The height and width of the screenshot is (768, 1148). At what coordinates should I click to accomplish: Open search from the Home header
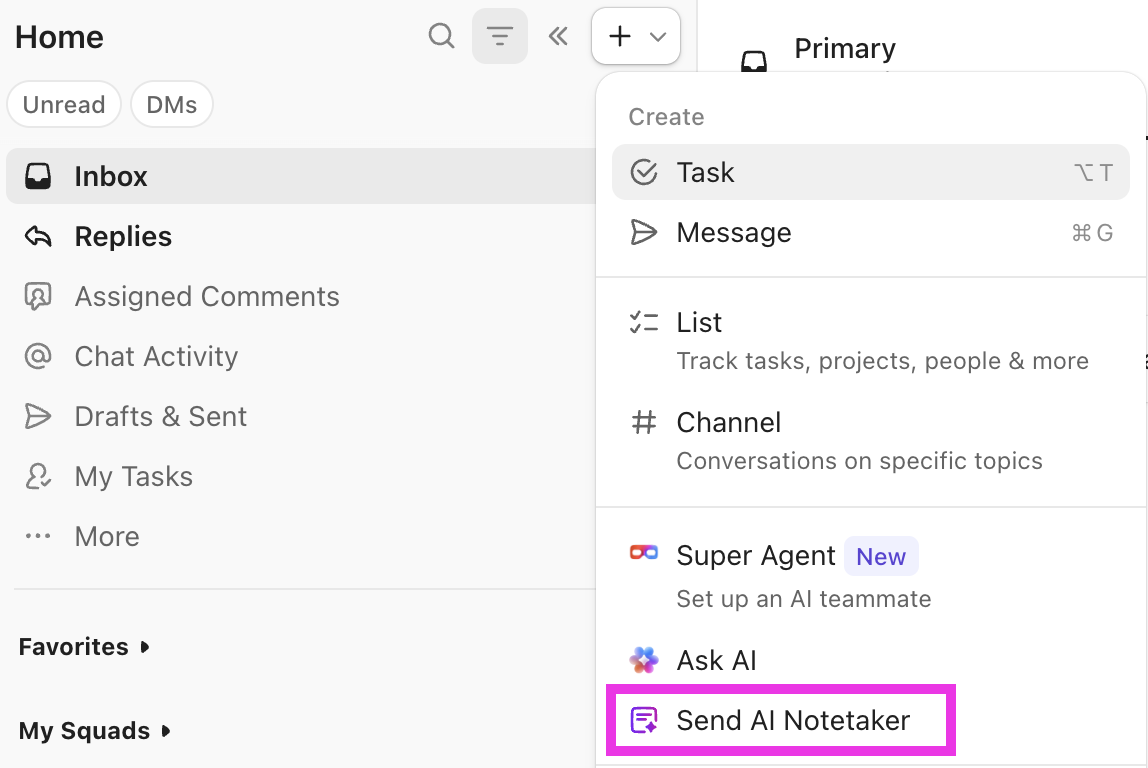click(441, 36)
